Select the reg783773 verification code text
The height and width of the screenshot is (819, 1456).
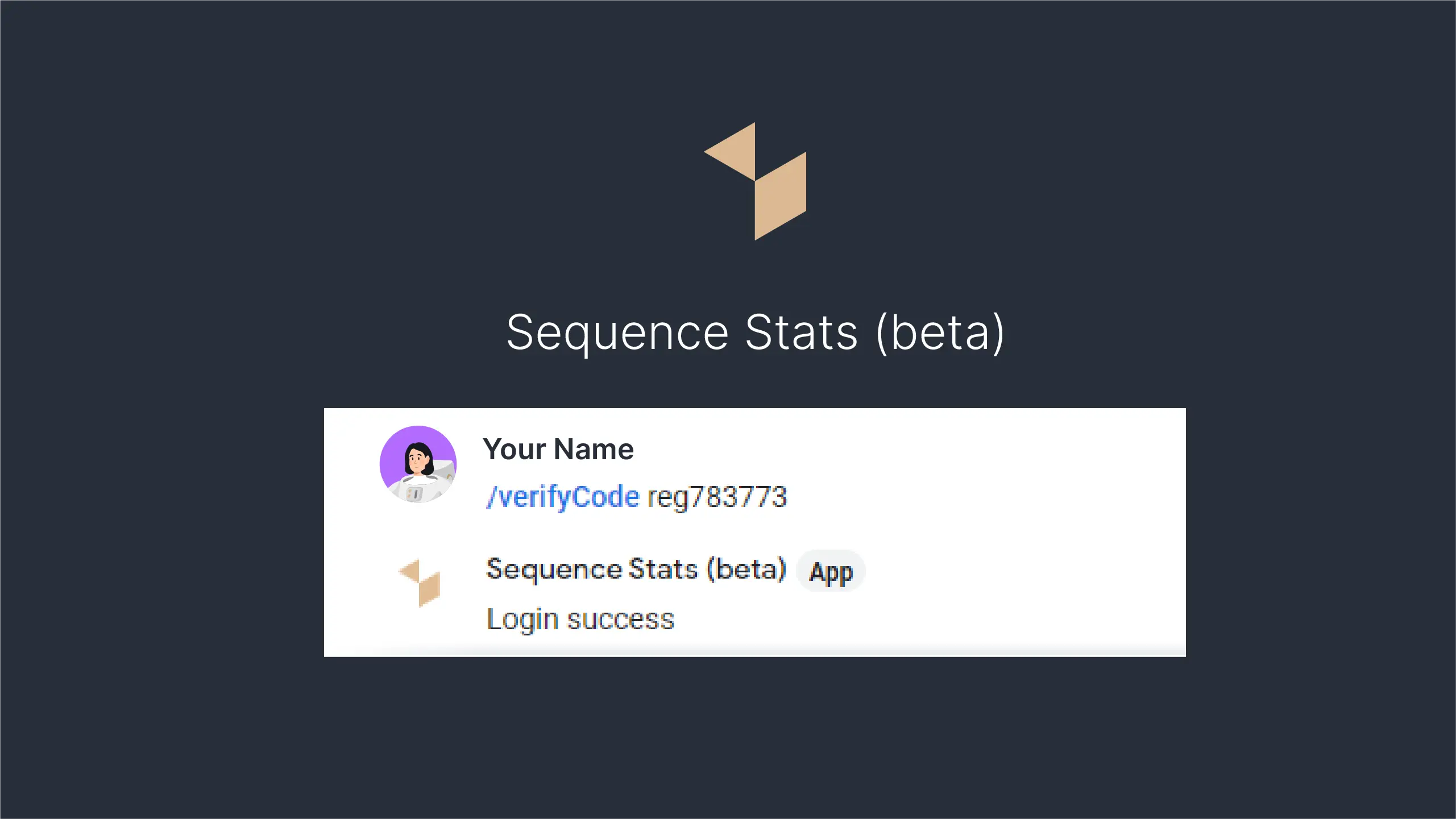coord(717,497)
